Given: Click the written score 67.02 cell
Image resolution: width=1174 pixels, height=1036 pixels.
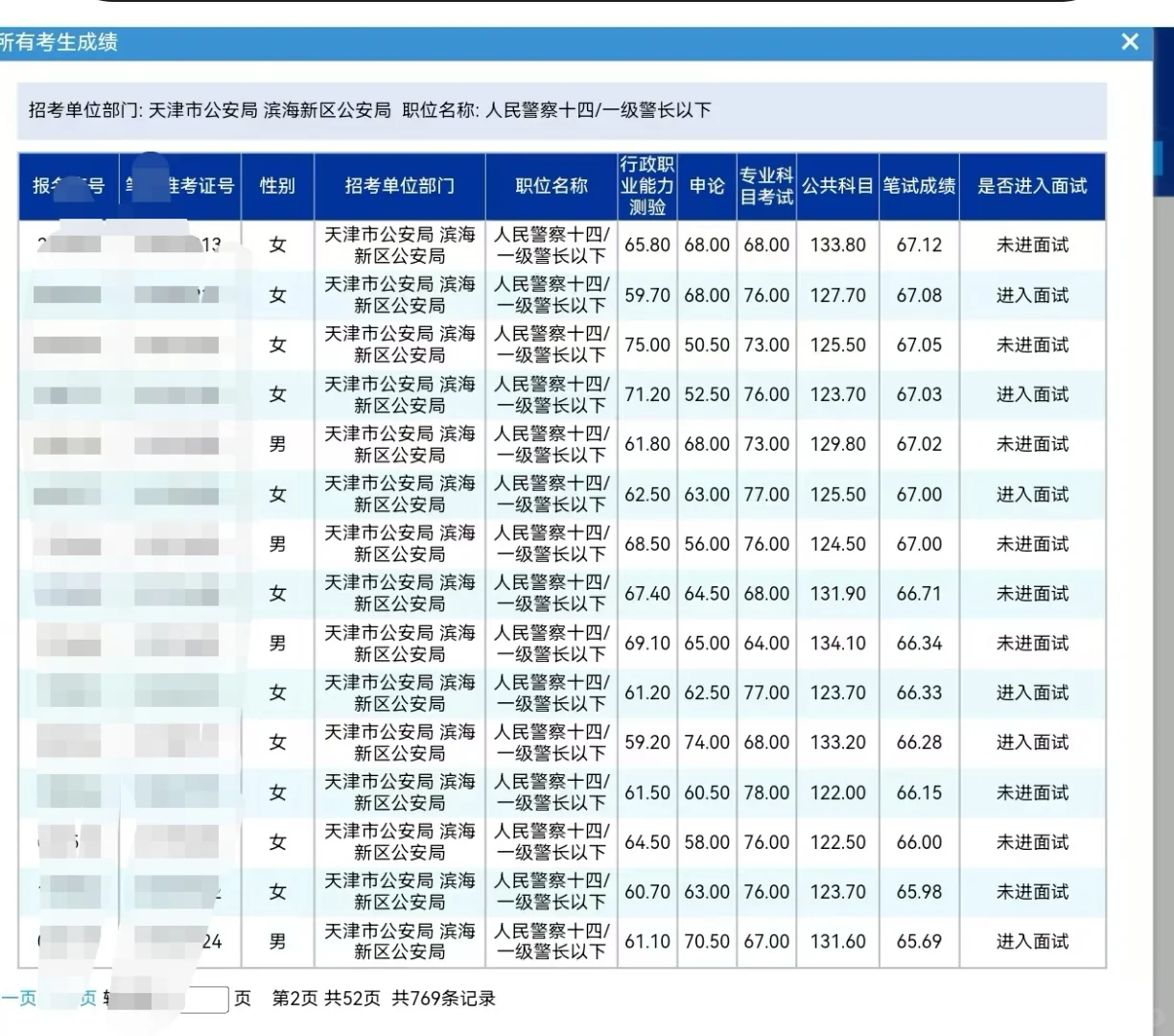Looking at the screenshot, I should (920, 445).
